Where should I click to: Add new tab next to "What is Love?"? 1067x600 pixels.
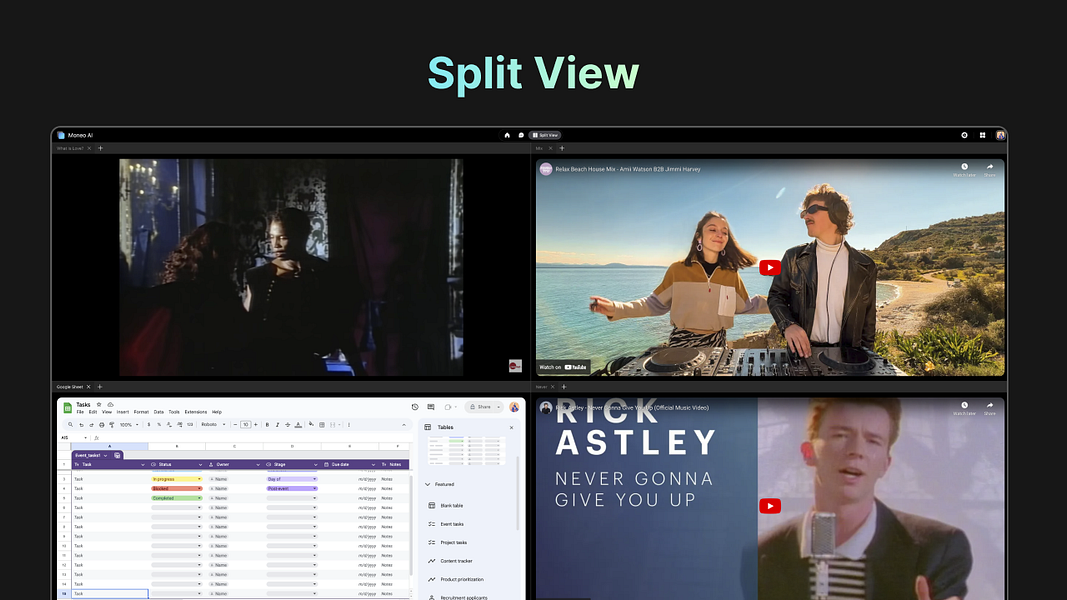101,148
